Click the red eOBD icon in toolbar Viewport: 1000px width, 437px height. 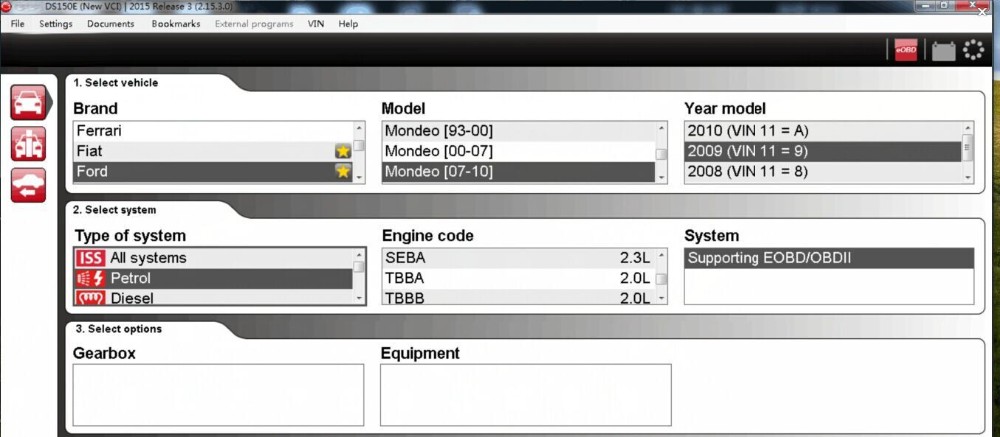tap(906, 52)
